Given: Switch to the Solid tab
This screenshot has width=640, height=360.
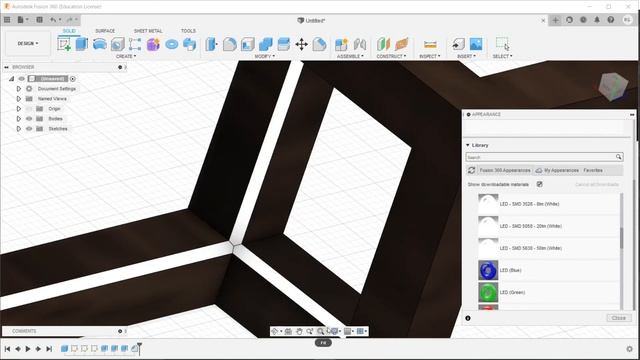Looking at the screenshot, I should (69, 31).
